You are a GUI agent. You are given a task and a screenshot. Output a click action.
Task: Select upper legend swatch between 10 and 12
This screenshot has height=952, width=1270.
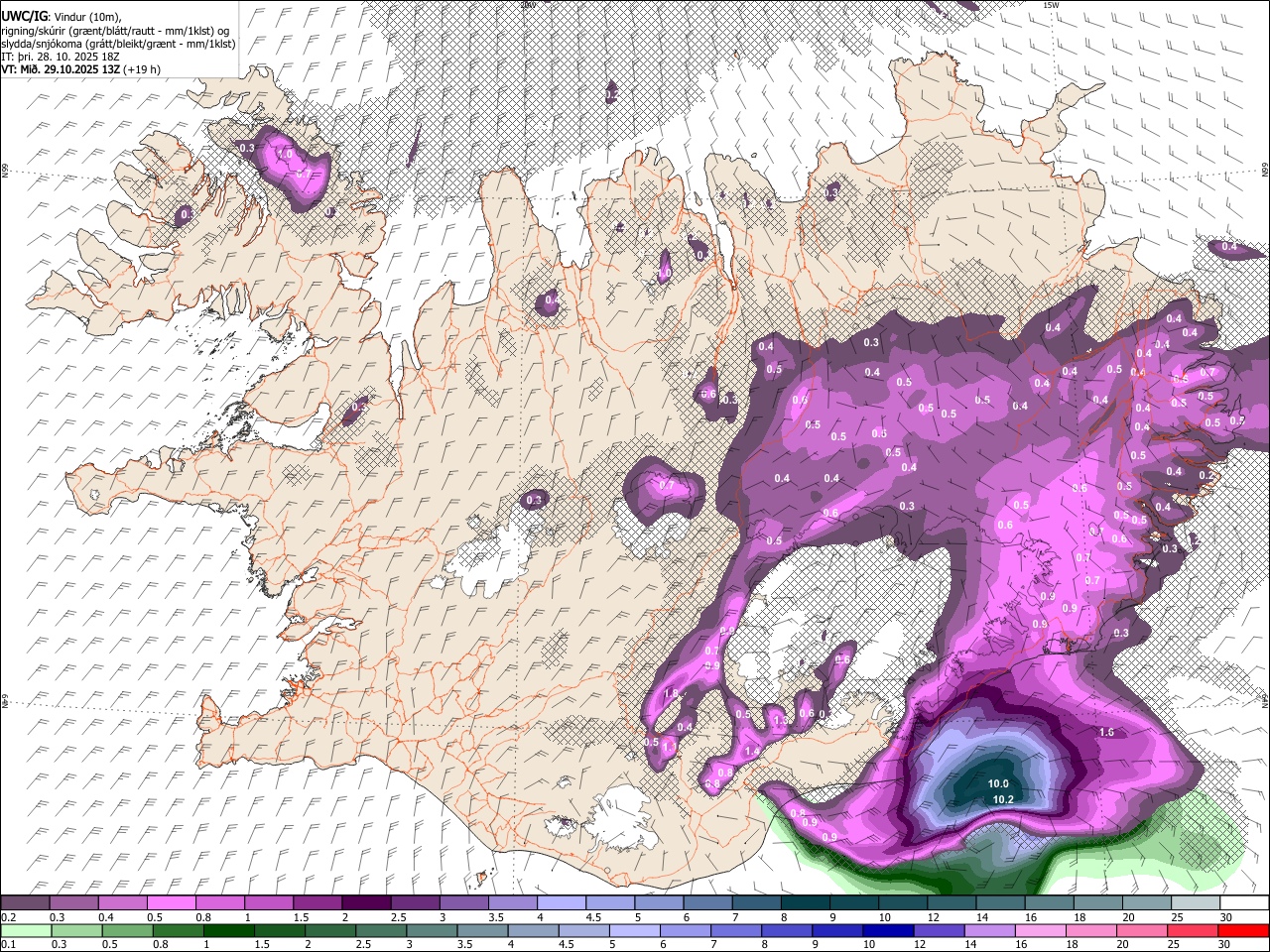901,903
